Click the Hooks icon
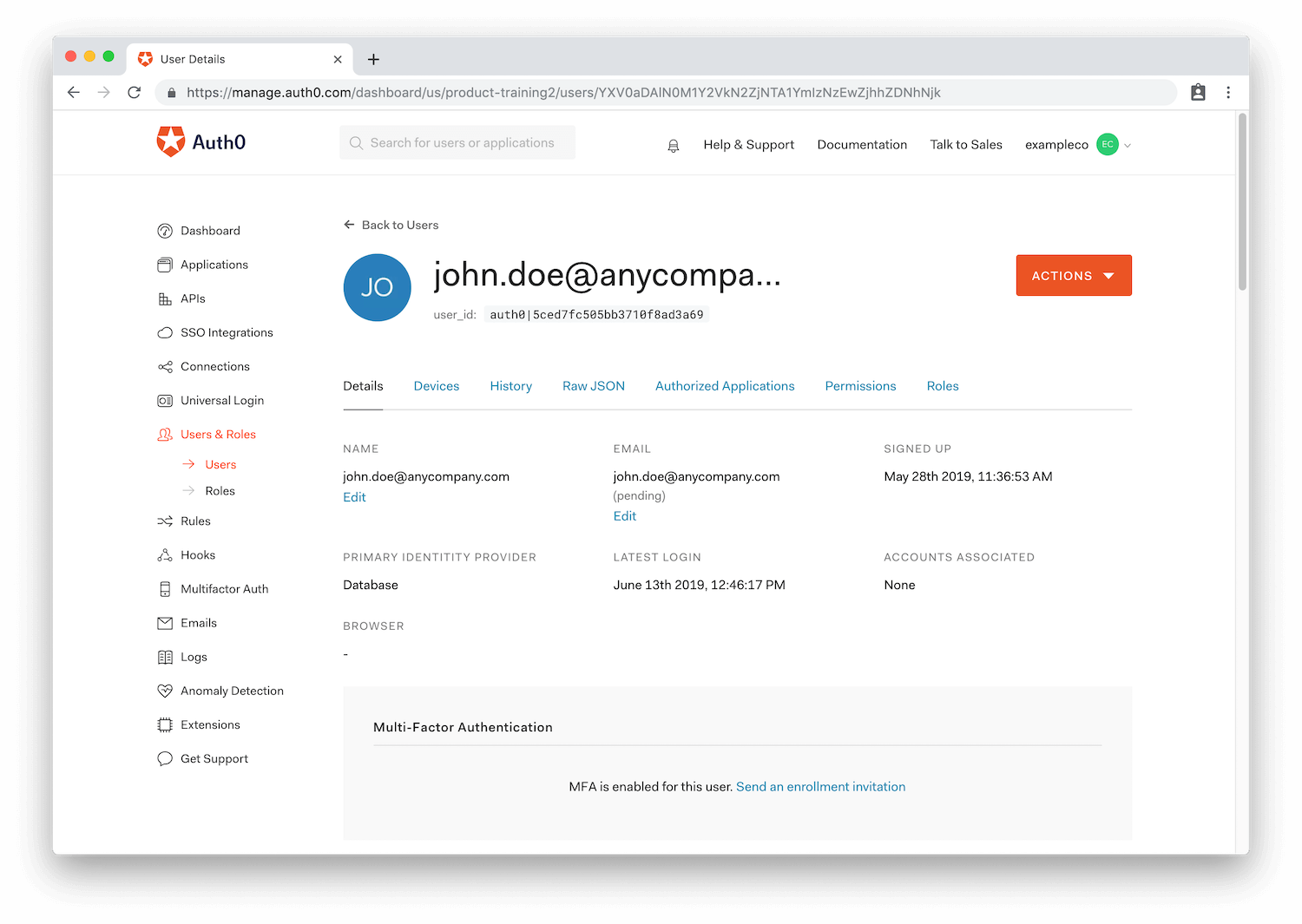The width and height of the screenshot is (1302, 924). pyautogui.click(x=165, y=555)
